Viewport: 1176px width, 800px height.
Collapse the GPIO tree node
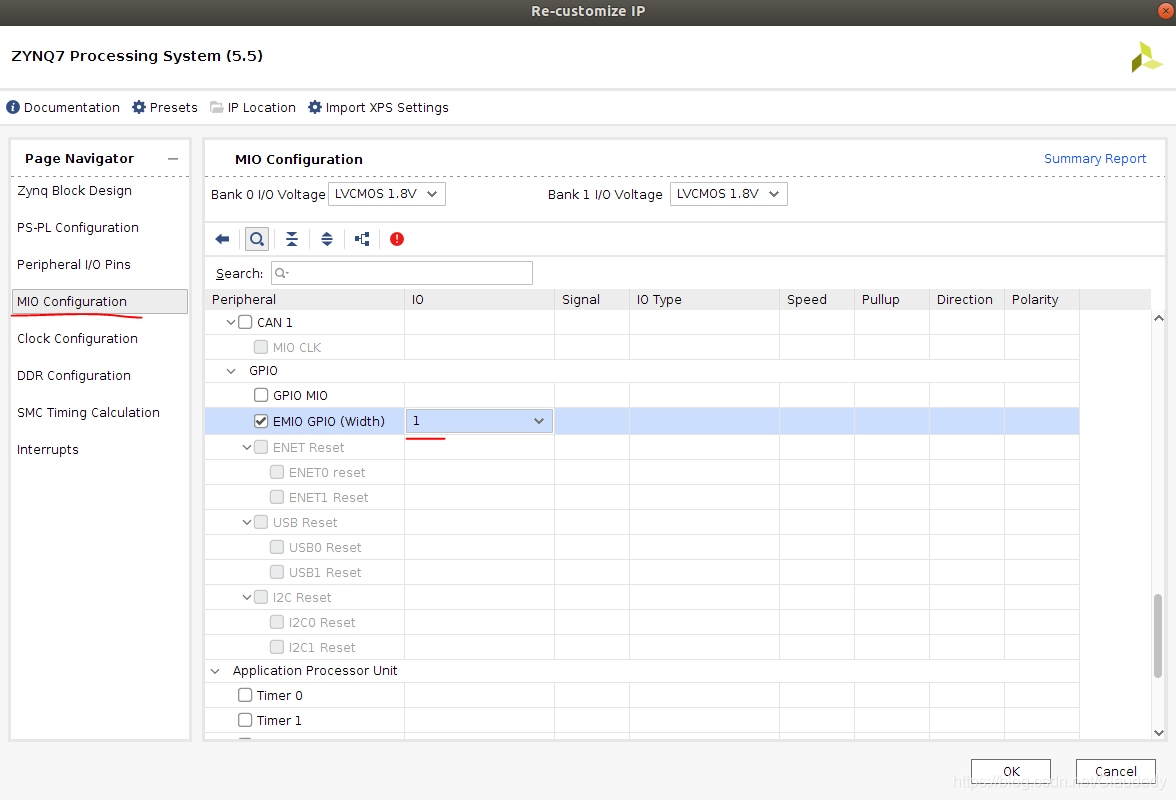[x=231, y=370]
